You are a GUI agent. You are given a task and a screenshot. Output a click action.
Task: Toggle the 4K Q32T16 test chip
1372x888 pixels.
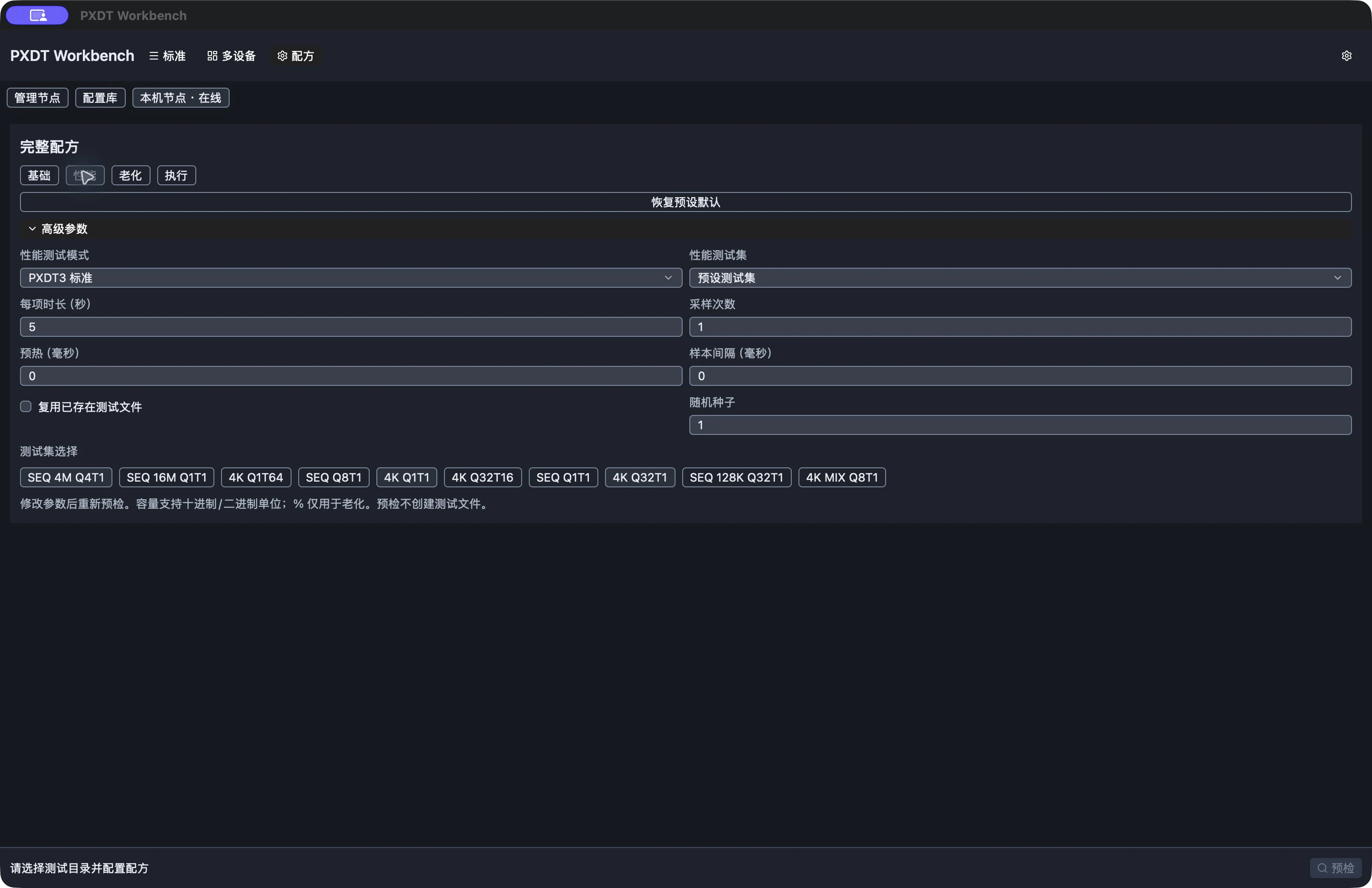[x=483, y=477]
